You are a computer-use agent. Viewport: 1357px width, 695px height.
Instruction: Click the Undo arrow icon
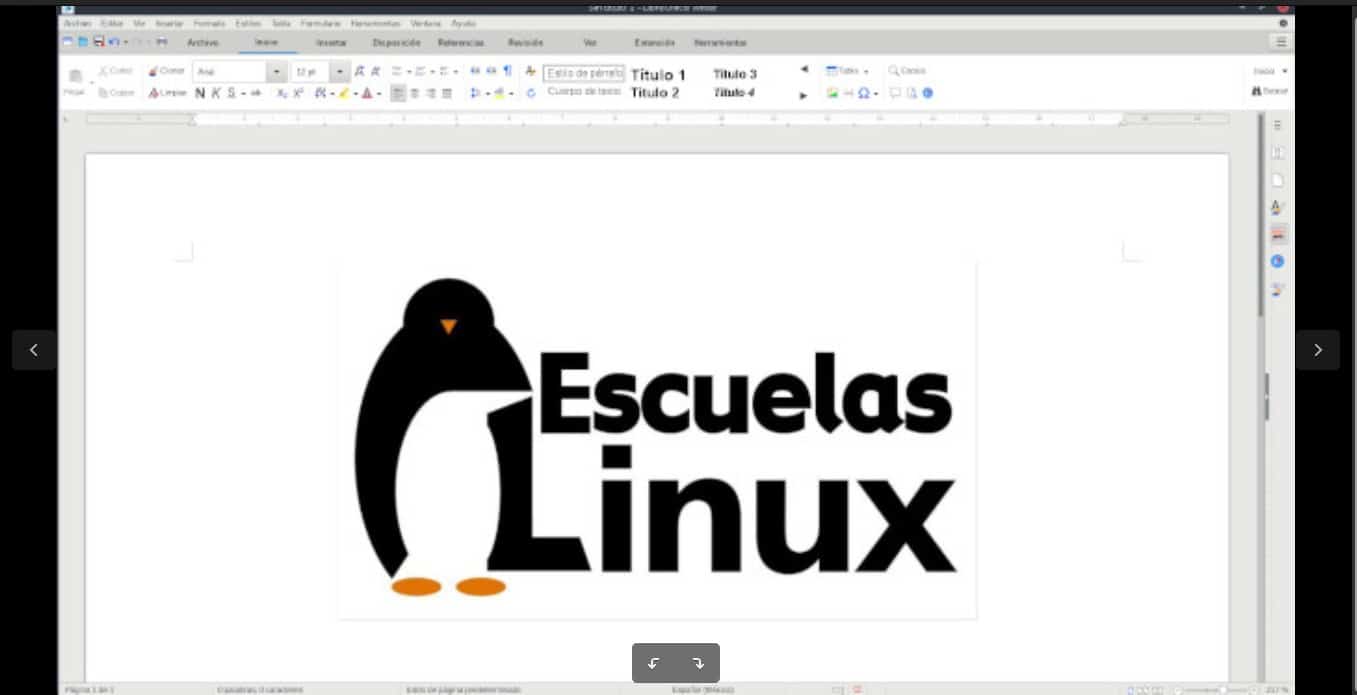point(113,42)
